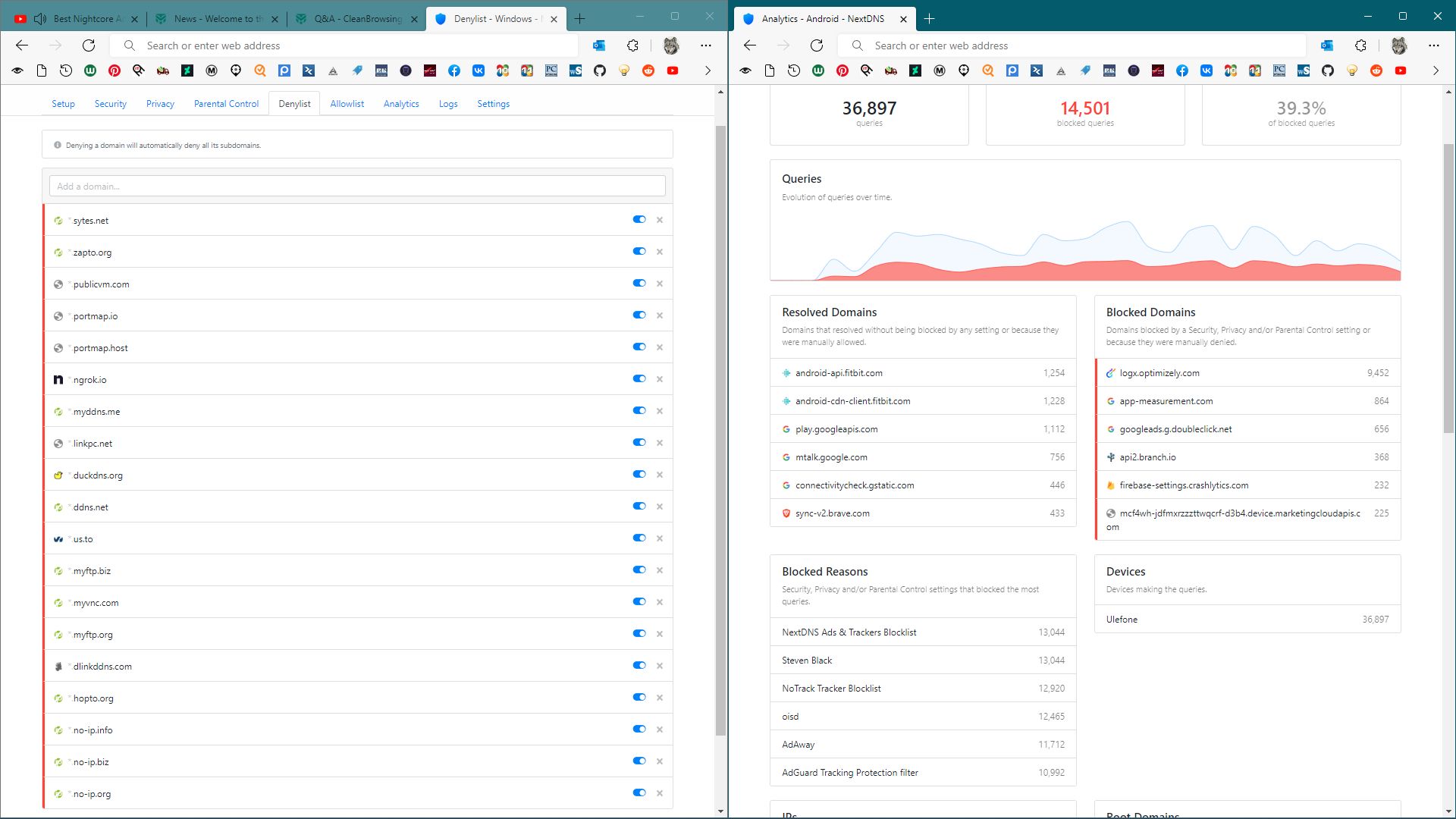Expand bookmark overflow chevron in Analytics window
This screenshot has height=819, width=1456.
tap(1436, 71)
